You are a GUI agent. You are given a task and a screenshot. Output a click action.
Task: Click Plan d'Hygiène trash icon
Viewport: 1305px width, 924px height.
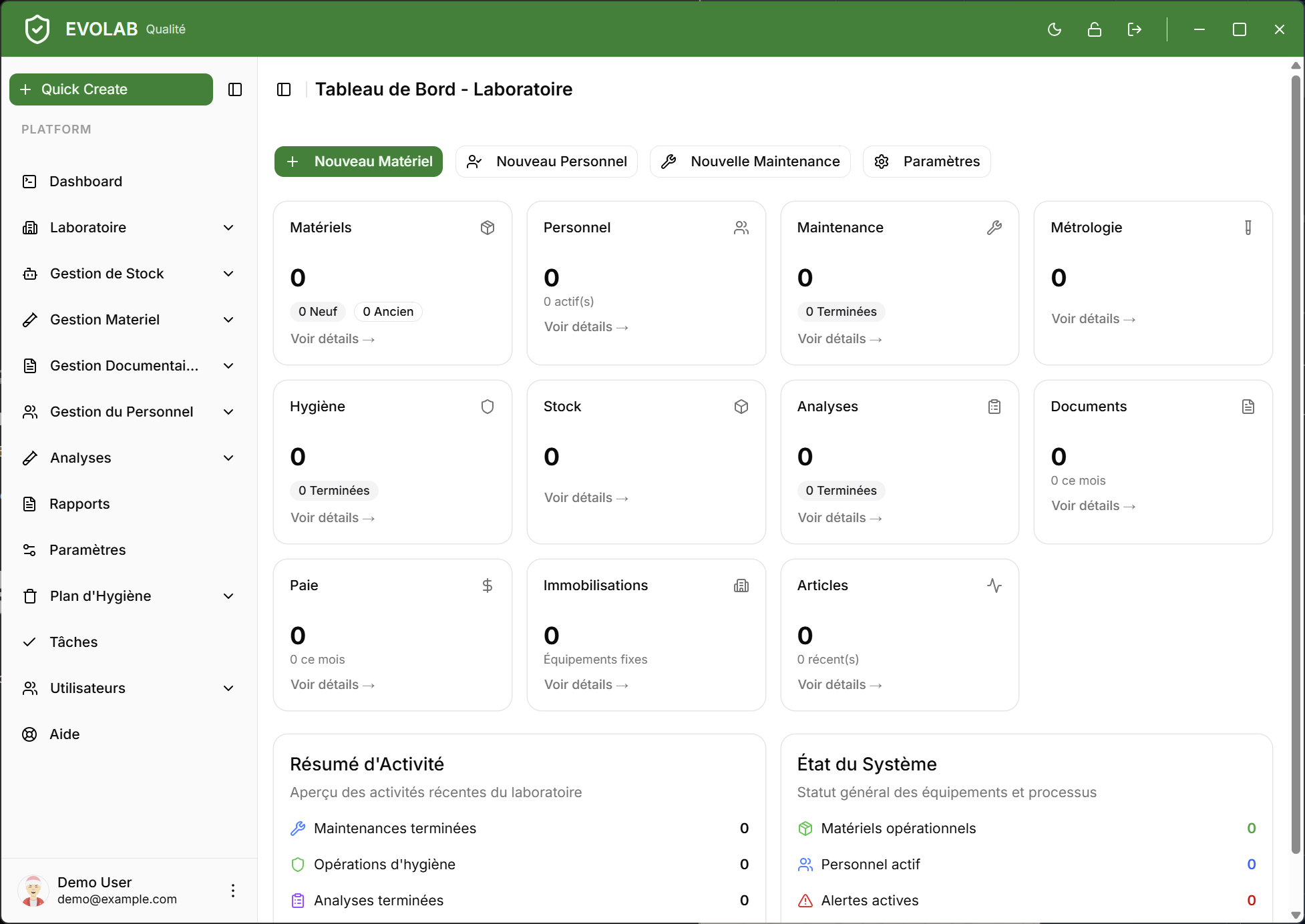click(x=30, y=596)
